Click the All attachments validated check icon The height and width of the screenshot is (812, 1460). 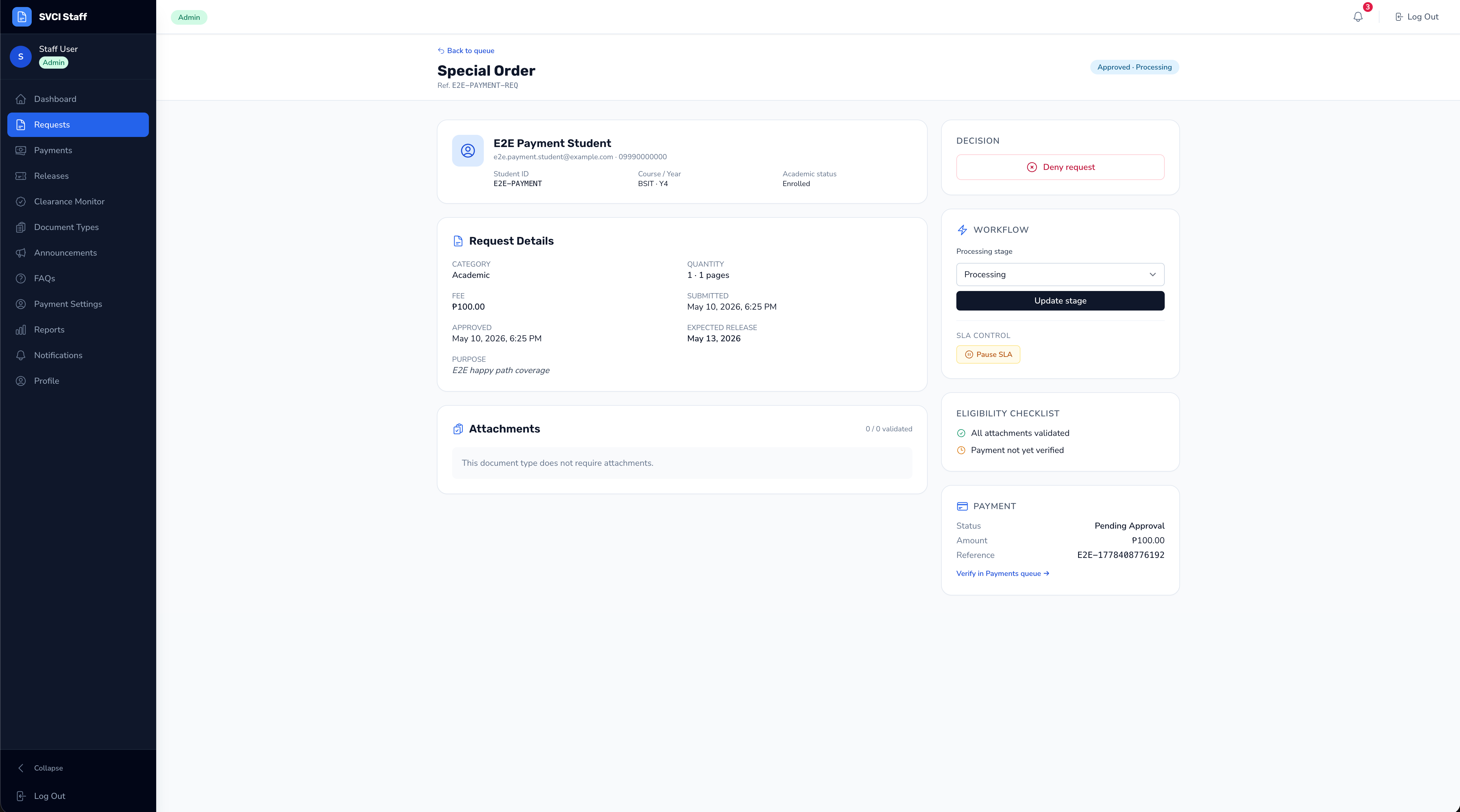[x=961, y=433]
